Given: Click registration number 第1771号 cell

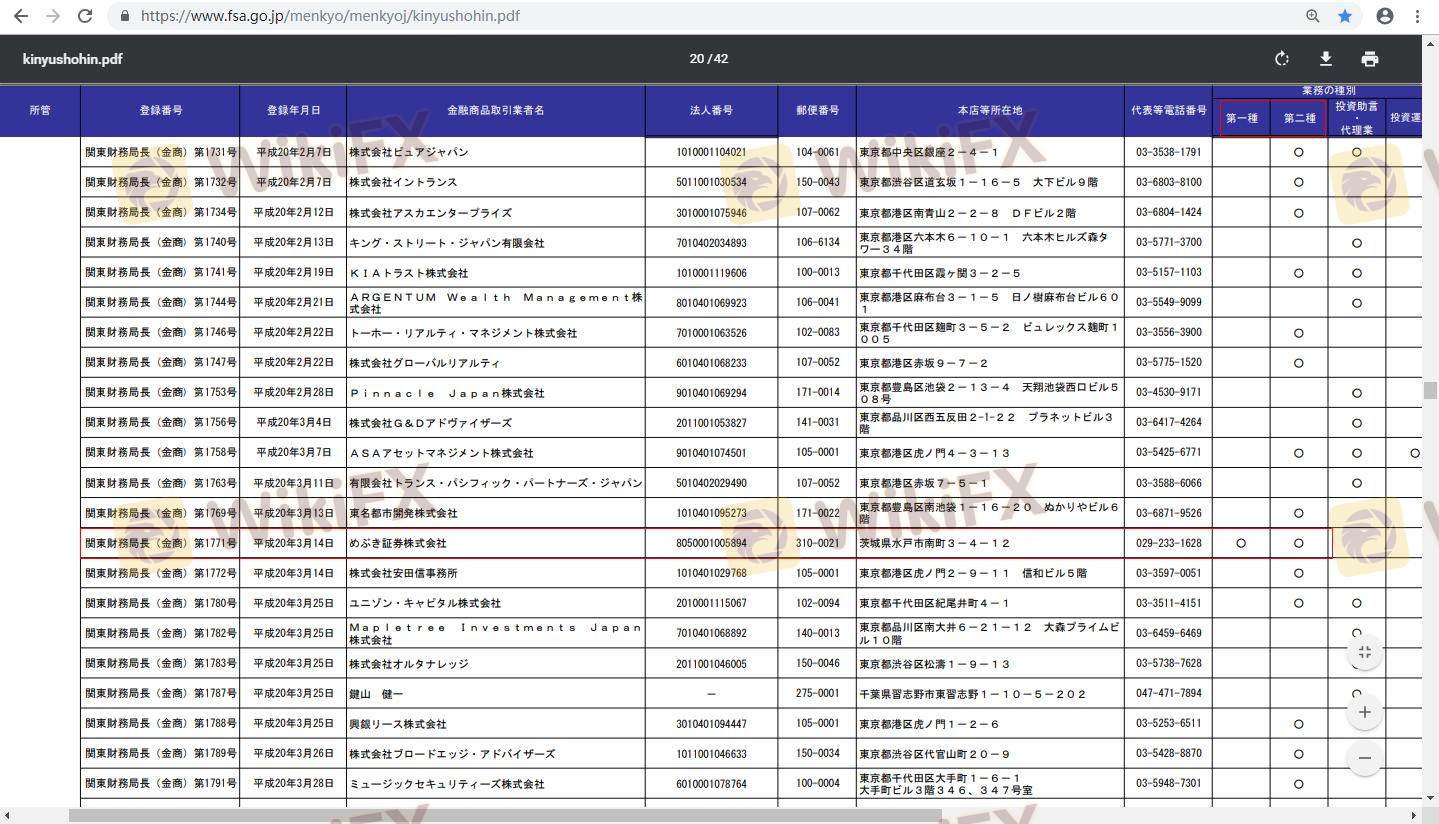Looking at the screenshot, I should (160, 543).
